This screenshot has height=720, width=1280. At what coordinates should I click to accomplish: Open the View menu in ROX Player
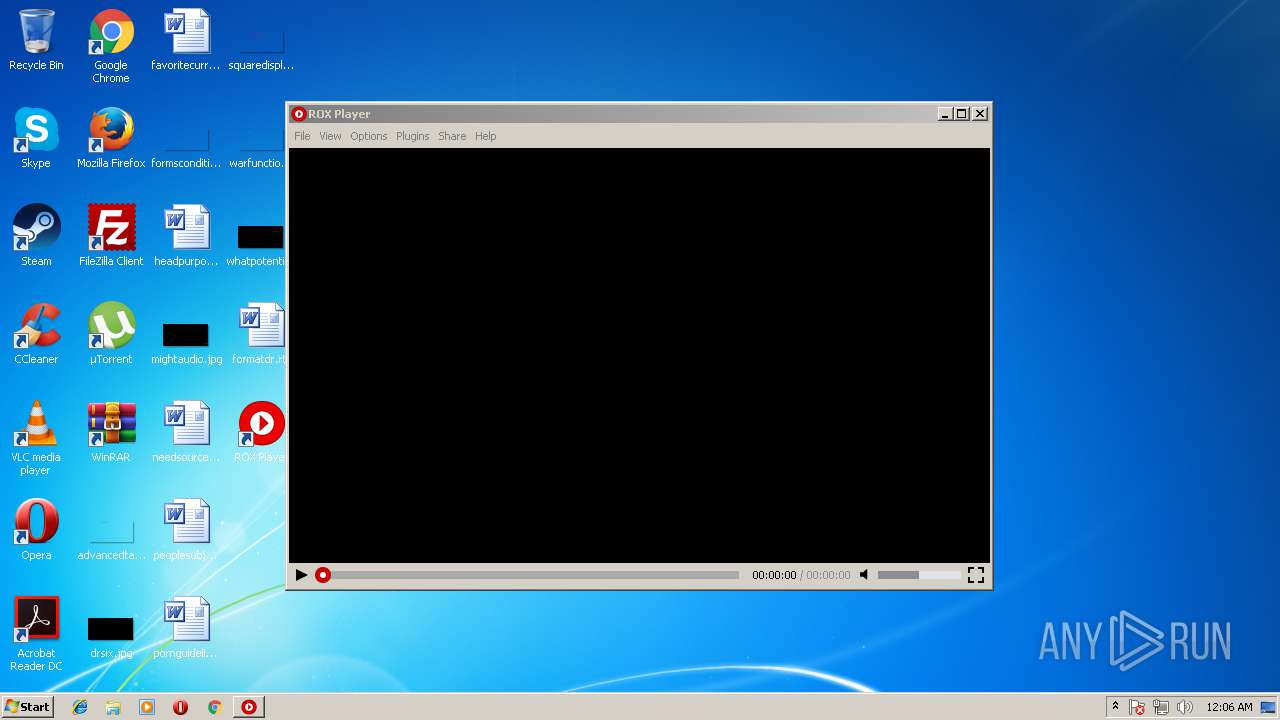(330, 136)
